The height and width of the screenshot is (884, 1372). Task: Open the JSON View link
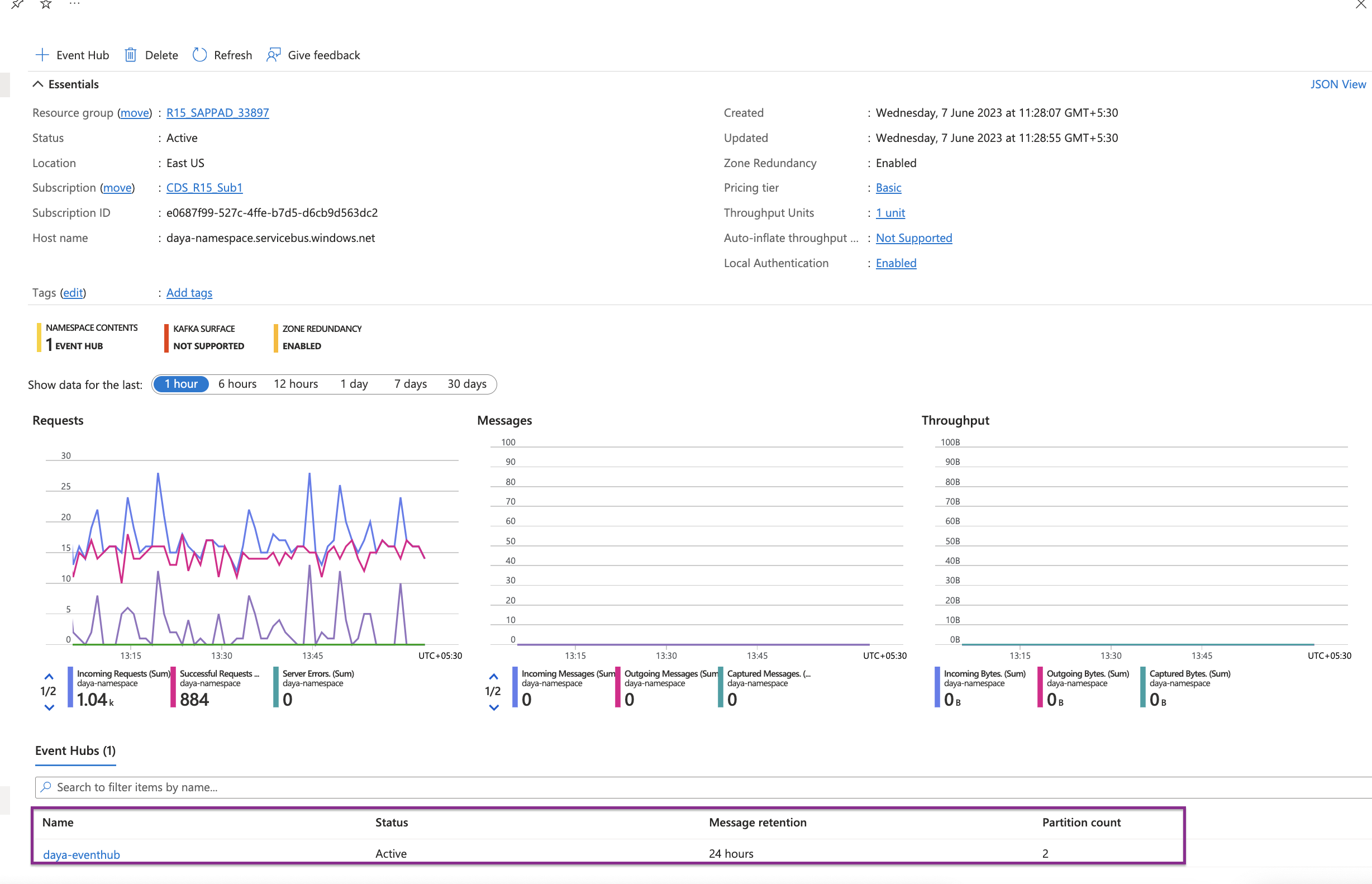click(1337, 84)
